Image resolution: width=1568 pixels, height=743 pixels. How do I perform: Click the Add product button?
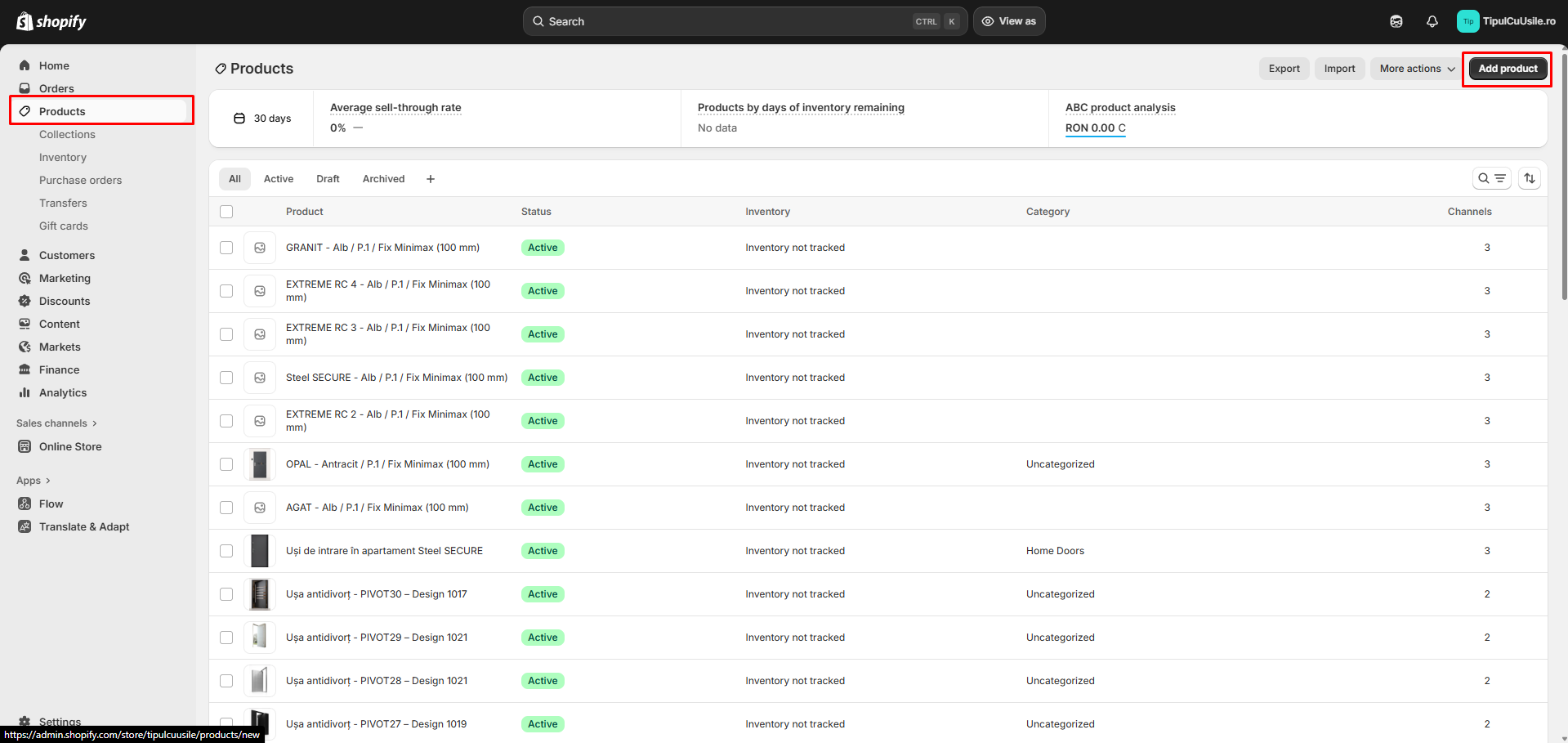pos(1507,69)
